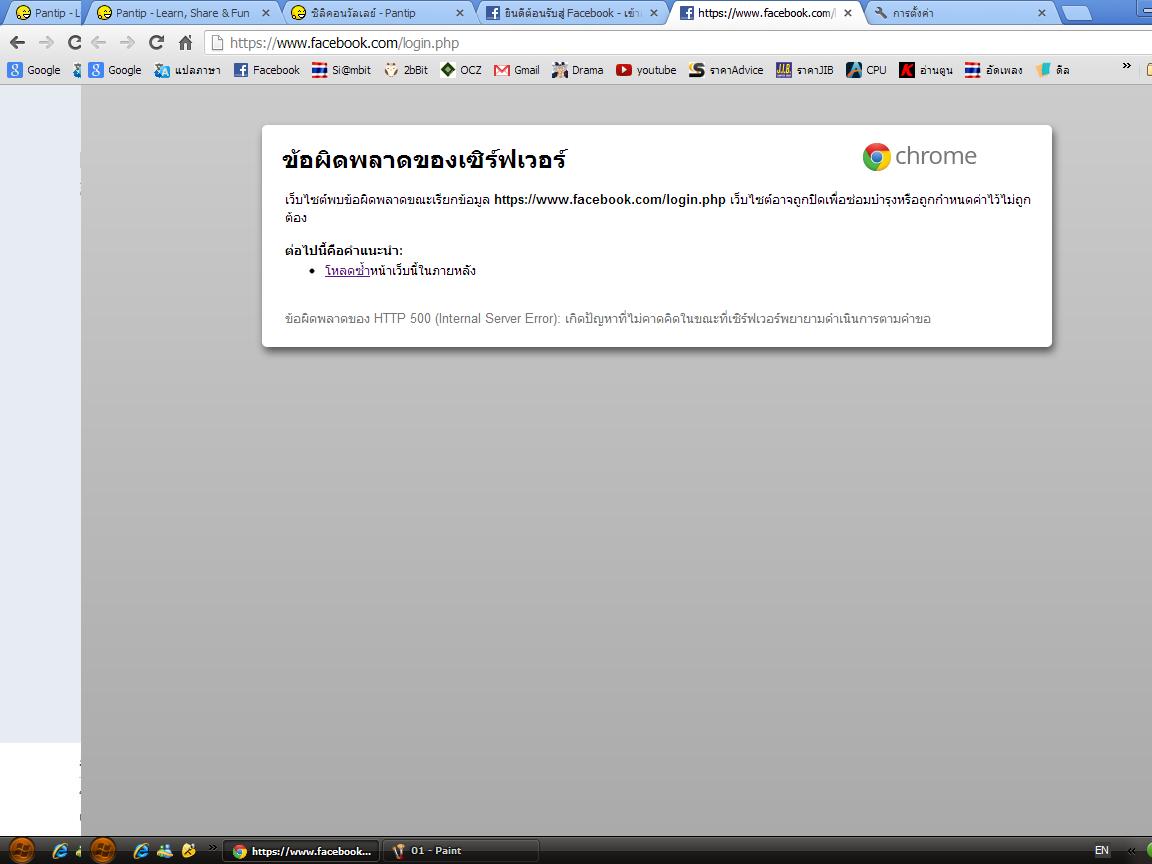Switch to the Chrome taskbar button
This screenshot has width=1152, height=864.
coord(301,851)
